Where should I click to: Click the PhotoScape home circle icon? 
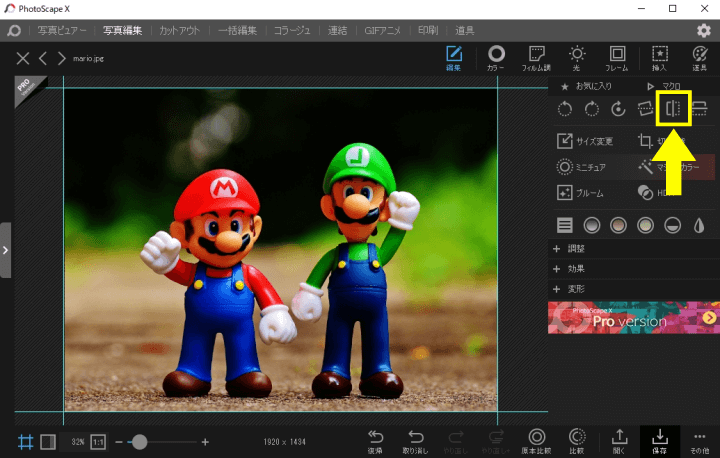[x=14, y=31]
